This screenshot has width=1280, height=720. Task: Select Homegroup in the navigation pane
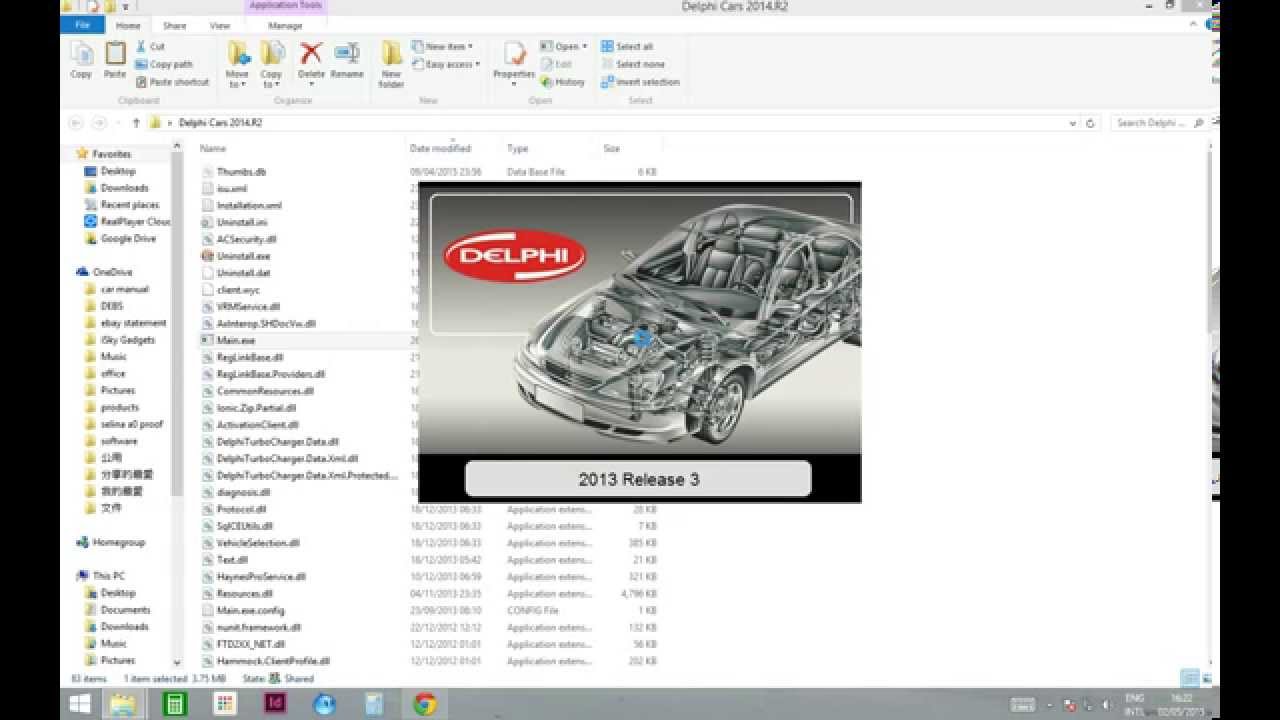pos(118,542)
